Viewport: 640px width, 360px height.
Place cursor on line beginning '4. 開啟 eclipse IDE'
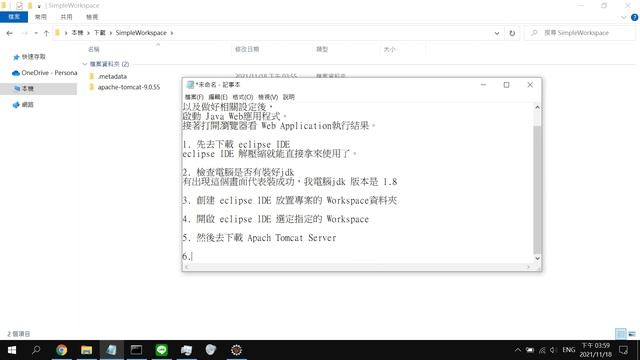[x=276, y=219]
